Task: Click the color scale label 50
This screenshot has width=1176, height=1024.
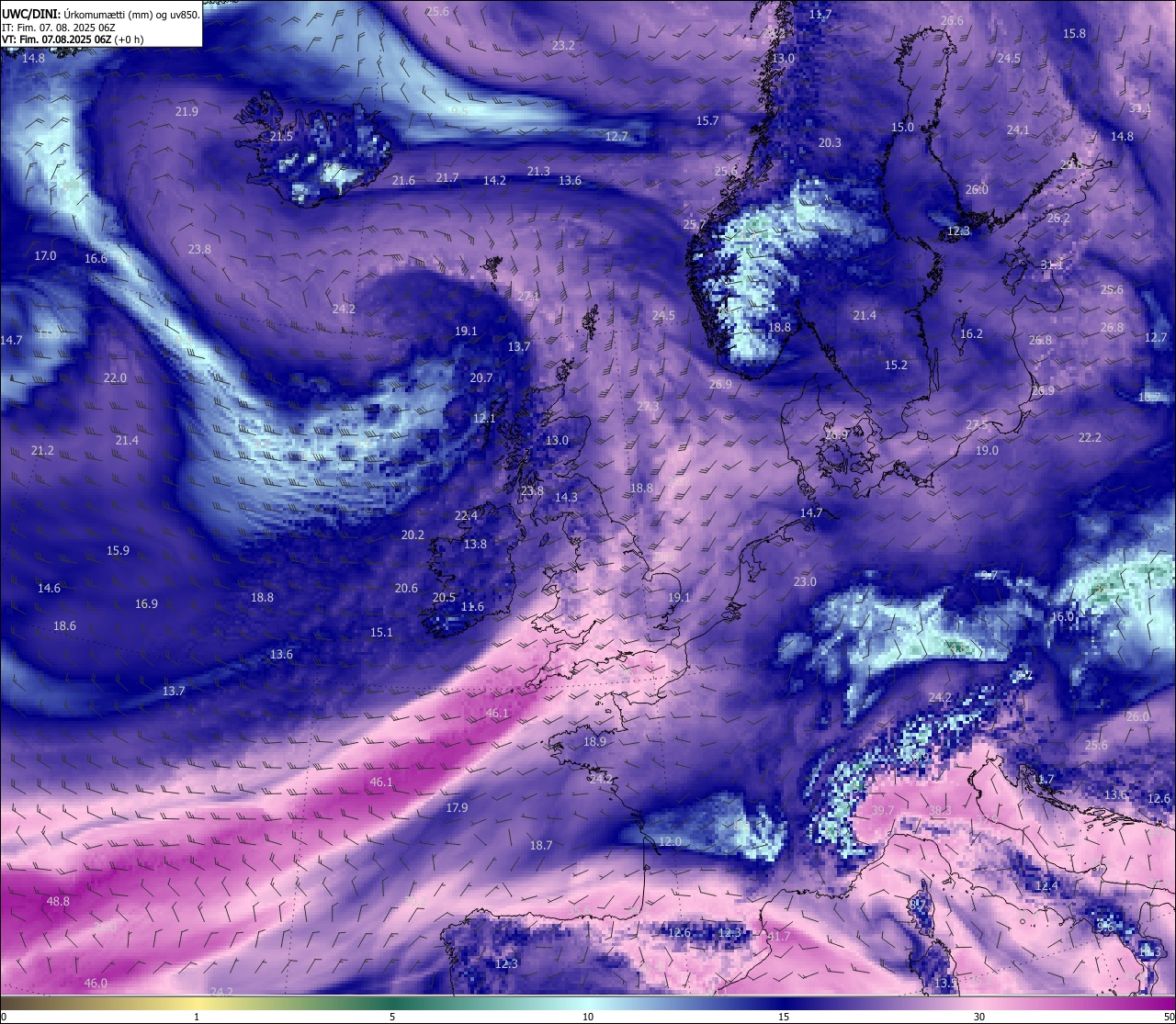Action: tap(1169, 1017)
